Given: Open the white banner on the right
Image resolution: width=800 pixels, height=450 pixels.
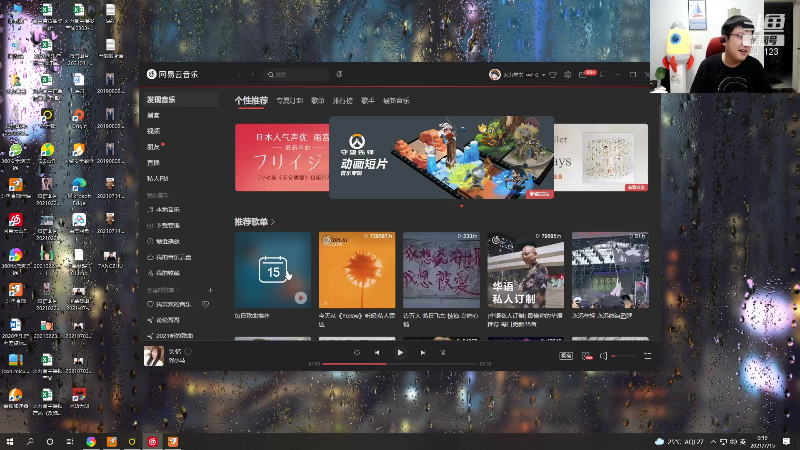Looking at the screenshot, I should pyautogui.click(x=601, y=157).
